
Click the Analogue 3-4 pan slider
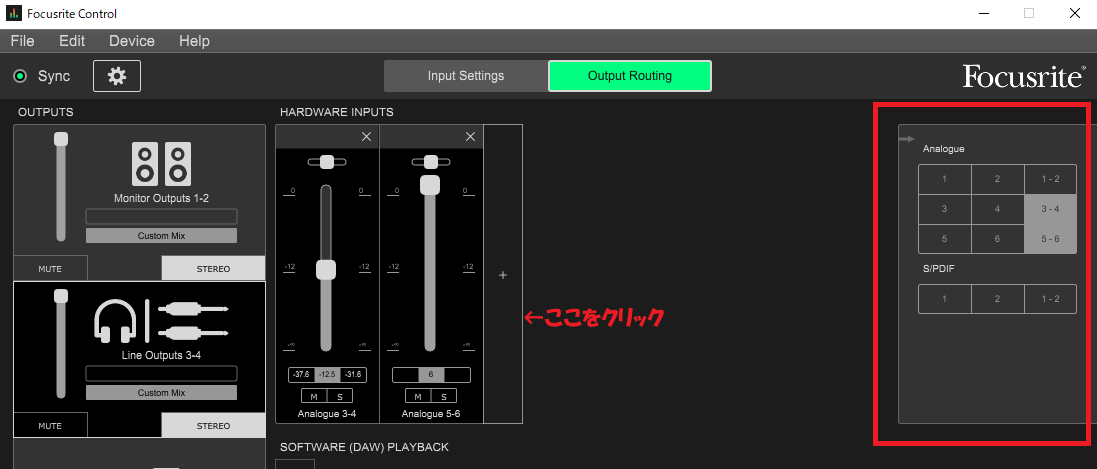tap(326, 162)
